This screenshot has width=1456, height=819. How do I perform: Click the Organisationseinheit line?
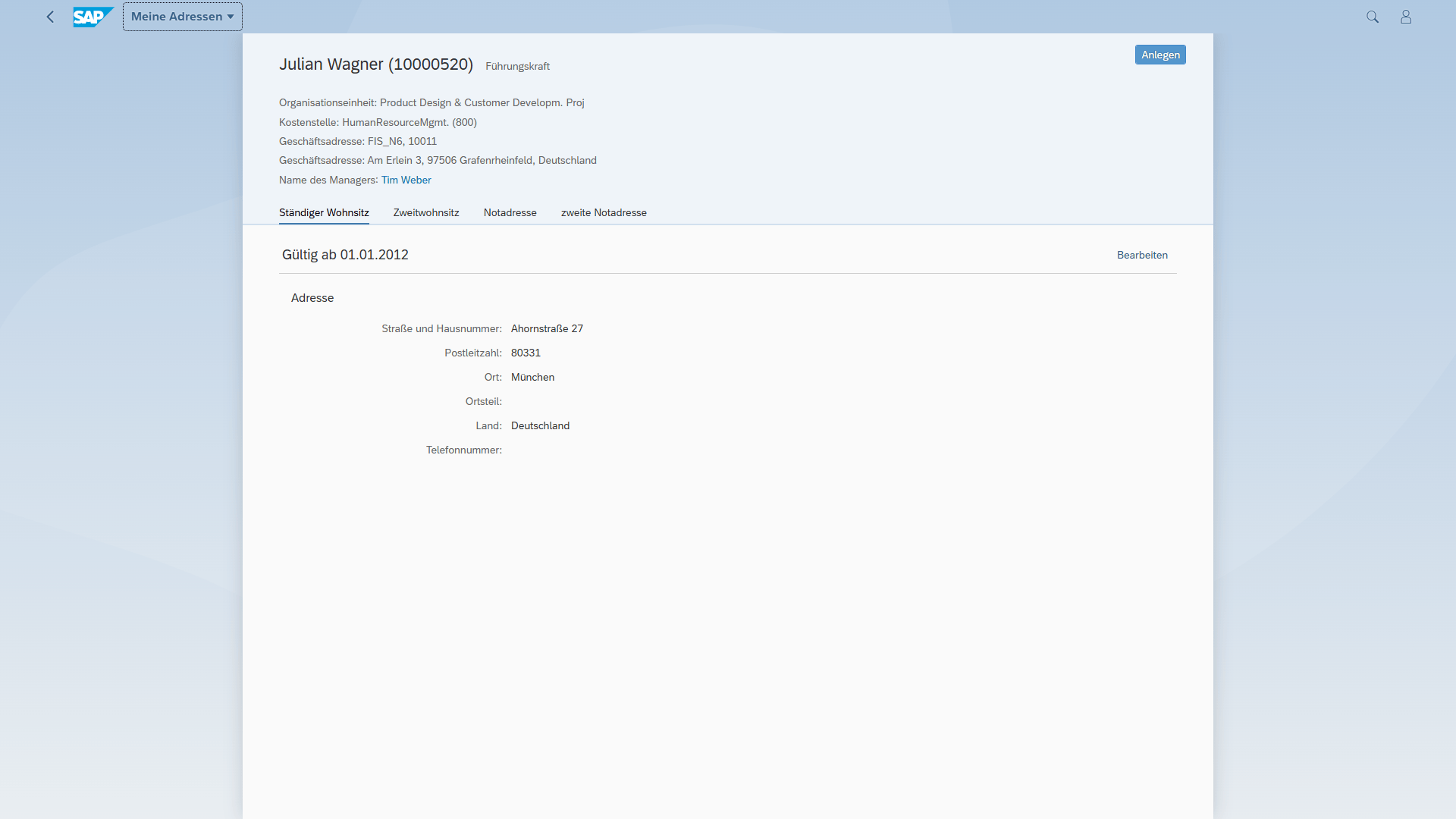[x=431, y=102]
